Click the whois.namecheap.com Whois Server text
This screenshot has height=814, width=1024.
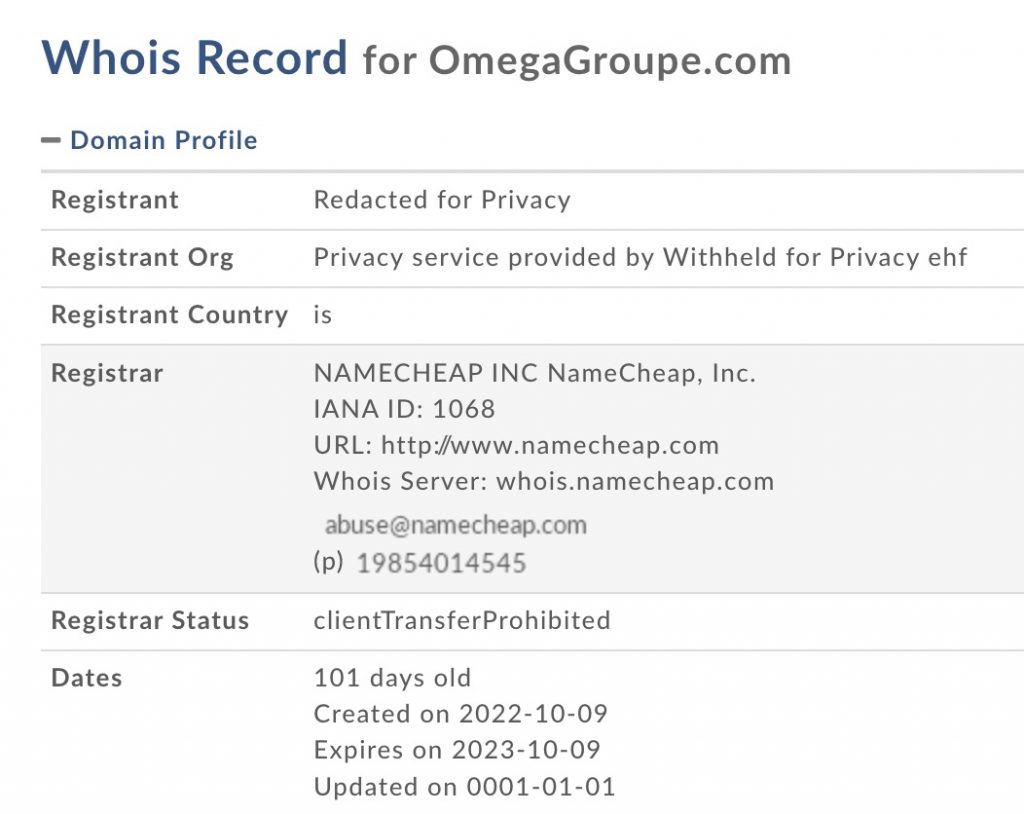tap(635, 481)
